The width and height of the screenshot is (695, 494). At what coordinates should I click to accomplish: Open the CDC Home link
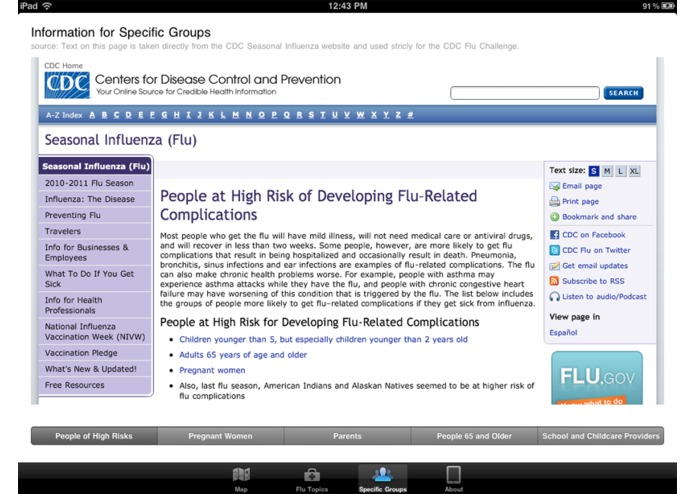click(x=63, y=66)
